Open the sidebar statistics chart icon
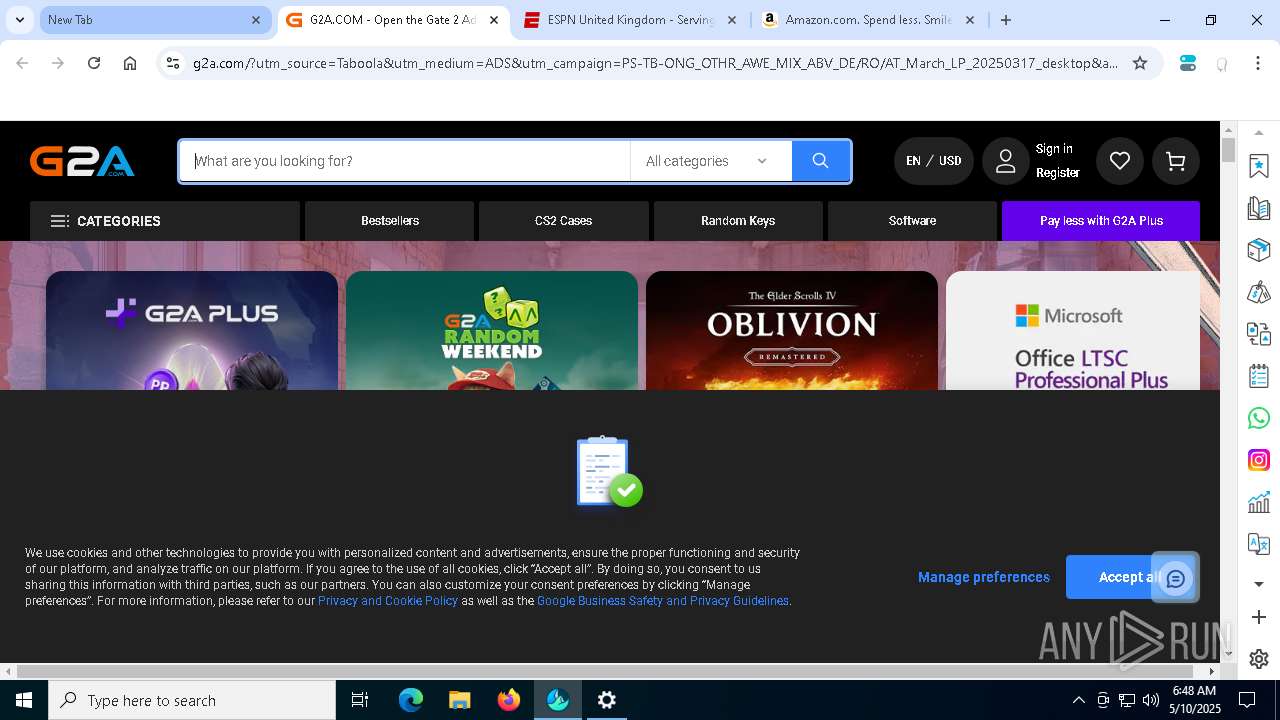The width and height of the screenshot is (1280, 720). click(x=1259, y=502)
